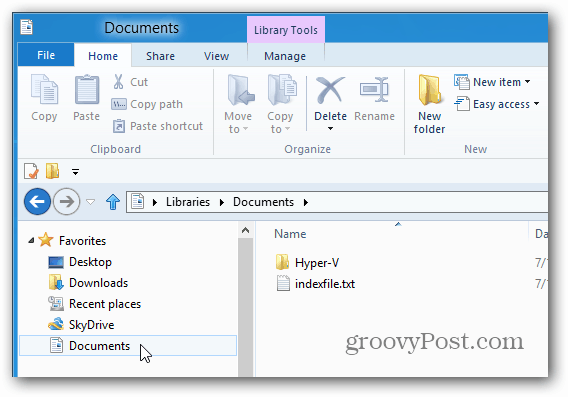568x397 pixels.
Task: Open the Copy to folder icon
Action: (281, 90)
